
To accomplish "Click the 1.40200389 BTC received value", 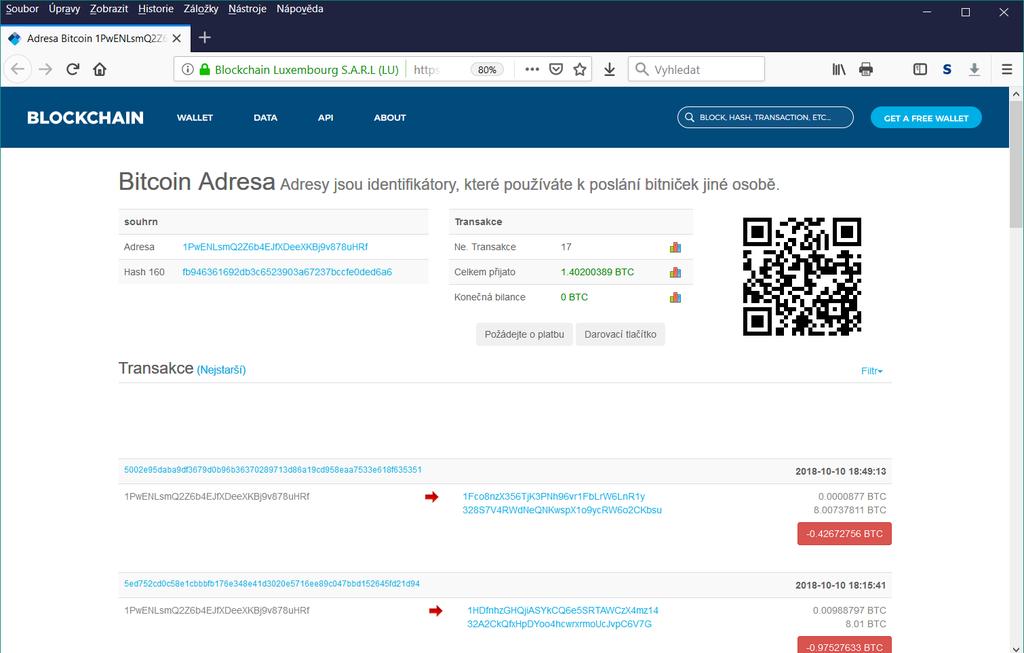I will (x=597, y=272).
